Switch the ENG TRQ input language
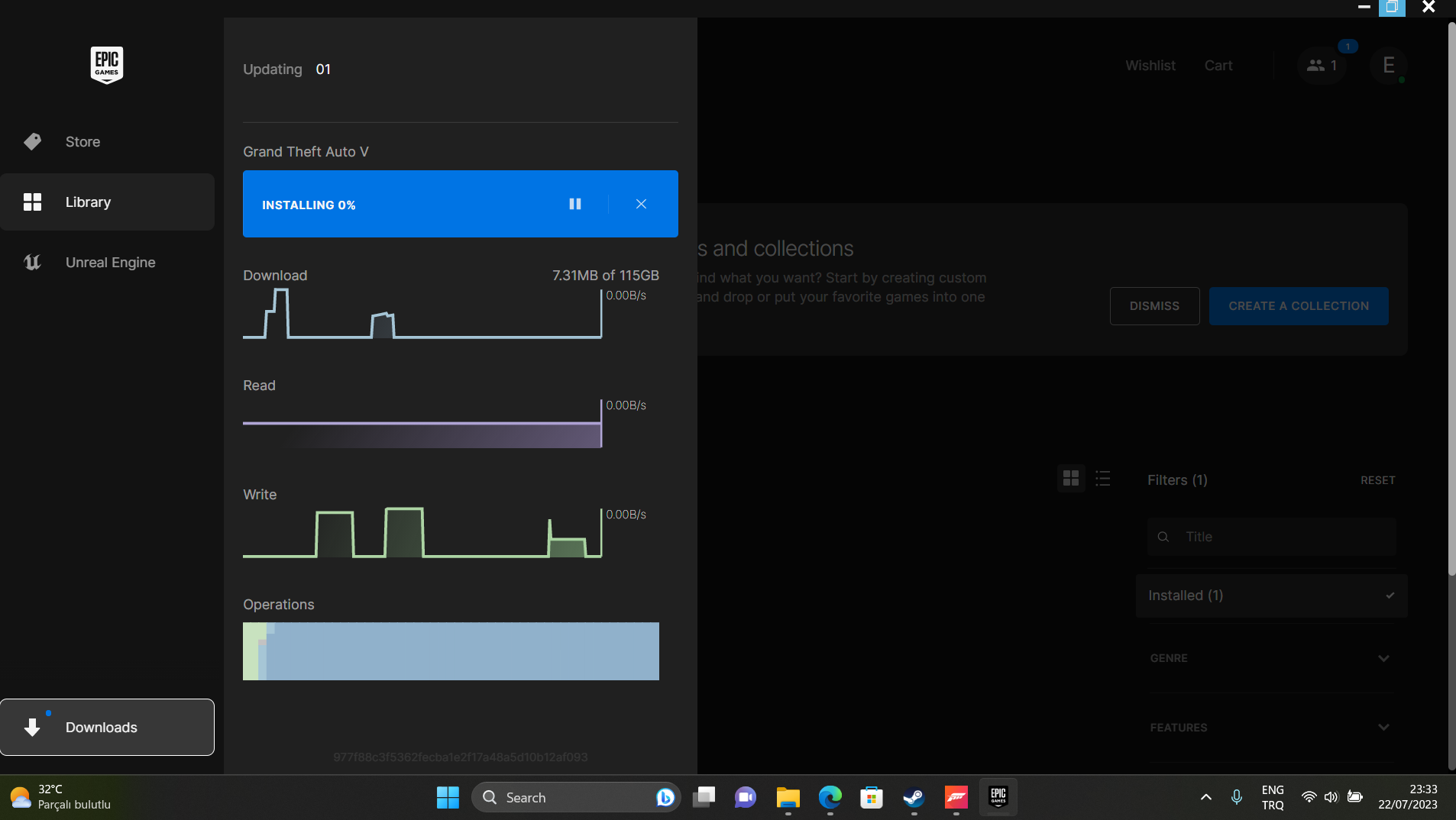 (1273, 798)
